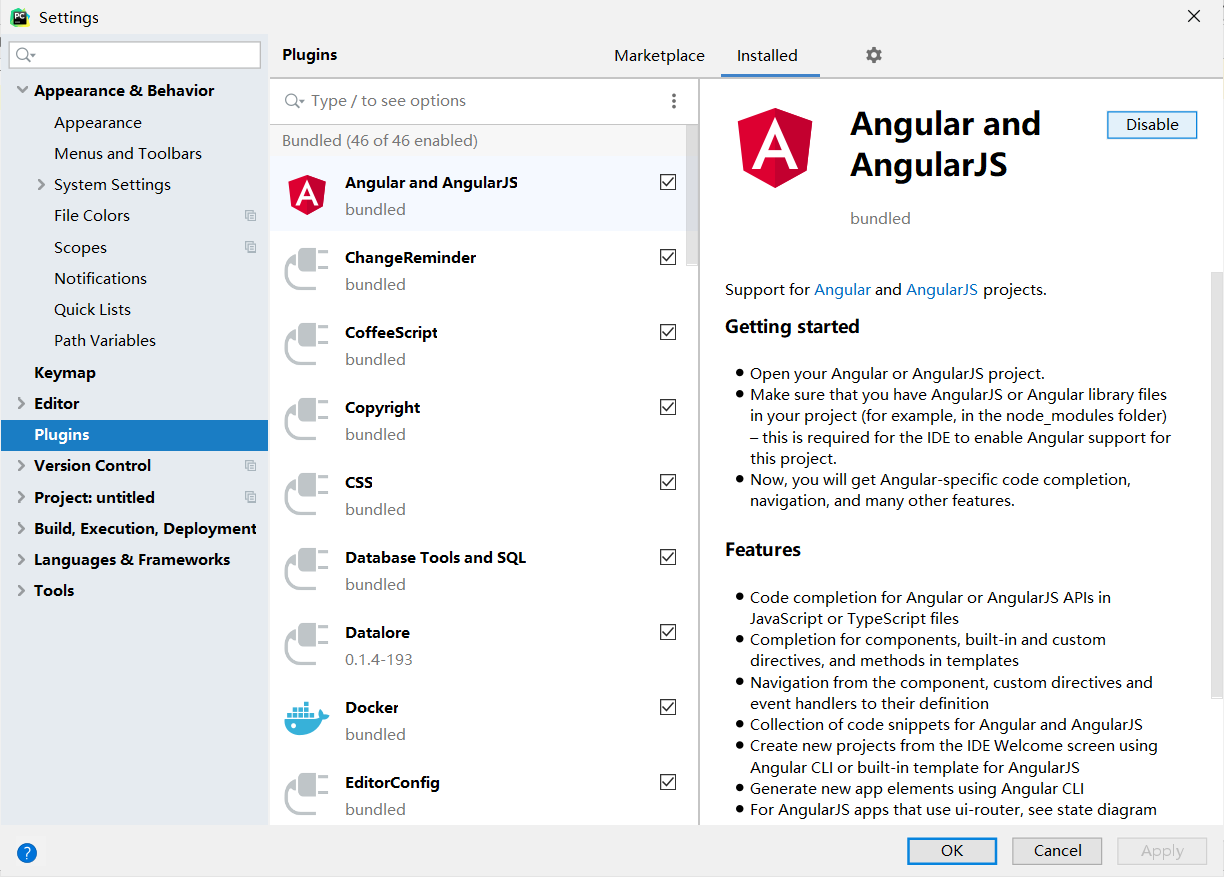Click the Cancel button
This screenshot has width=1224, height=877.
tap(1058, 851)
